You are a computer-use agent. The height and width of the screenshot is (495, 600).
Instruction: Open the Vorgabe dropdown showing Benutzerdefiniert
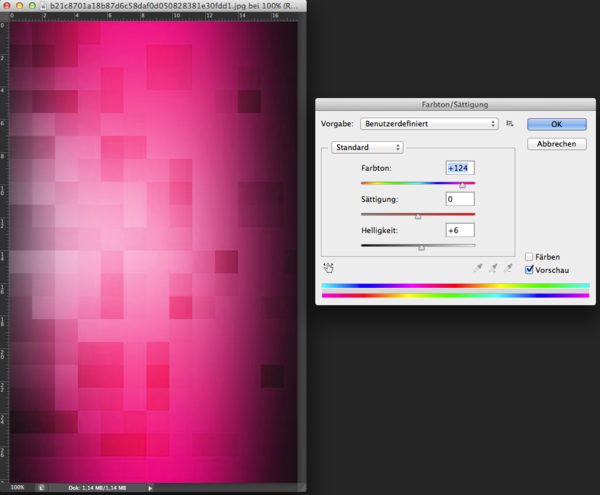point(429,124)
